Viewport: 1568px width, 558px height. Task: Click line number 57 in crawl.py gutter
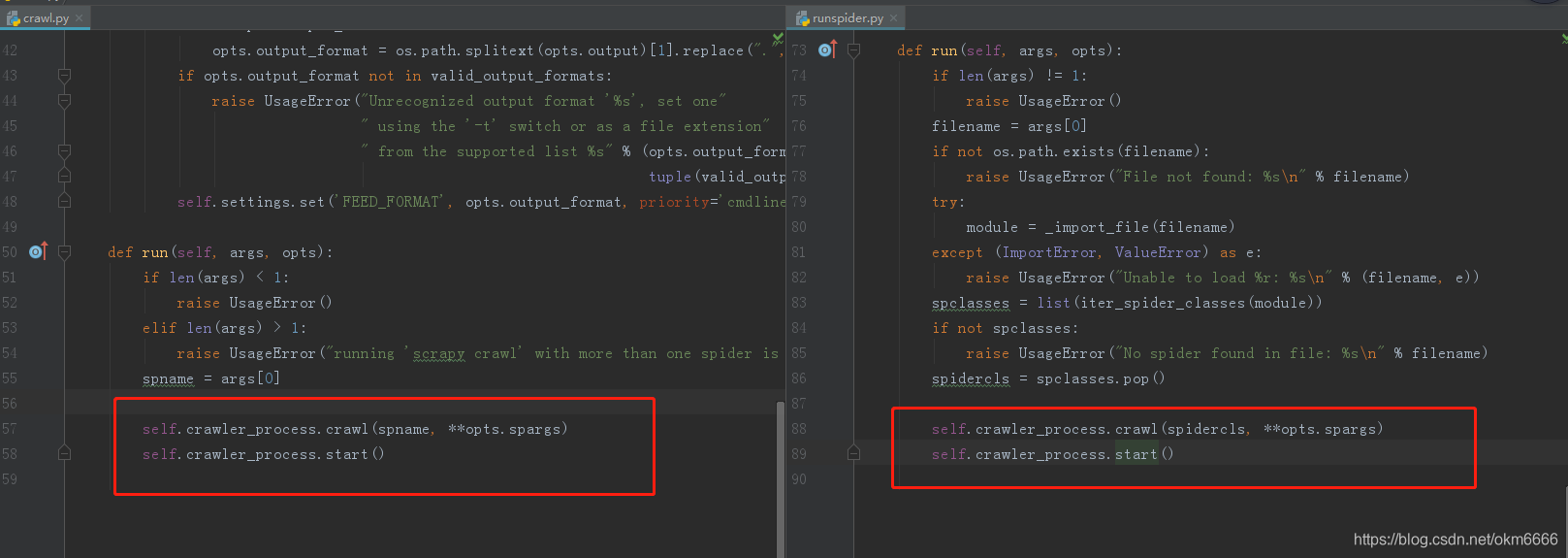point(10,429)
